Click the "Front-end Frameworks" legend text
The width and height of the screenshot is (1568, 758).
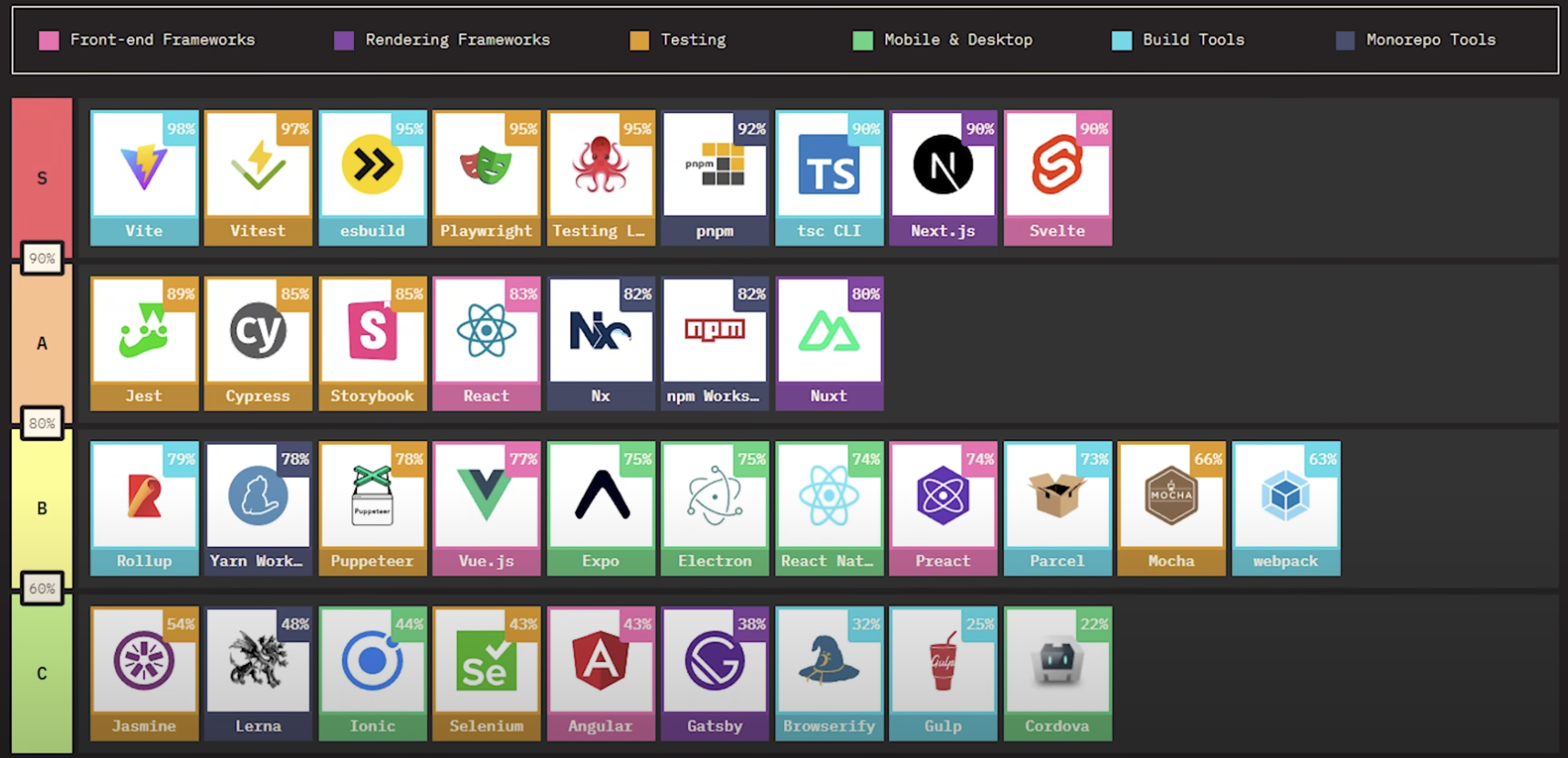point(162,40)
